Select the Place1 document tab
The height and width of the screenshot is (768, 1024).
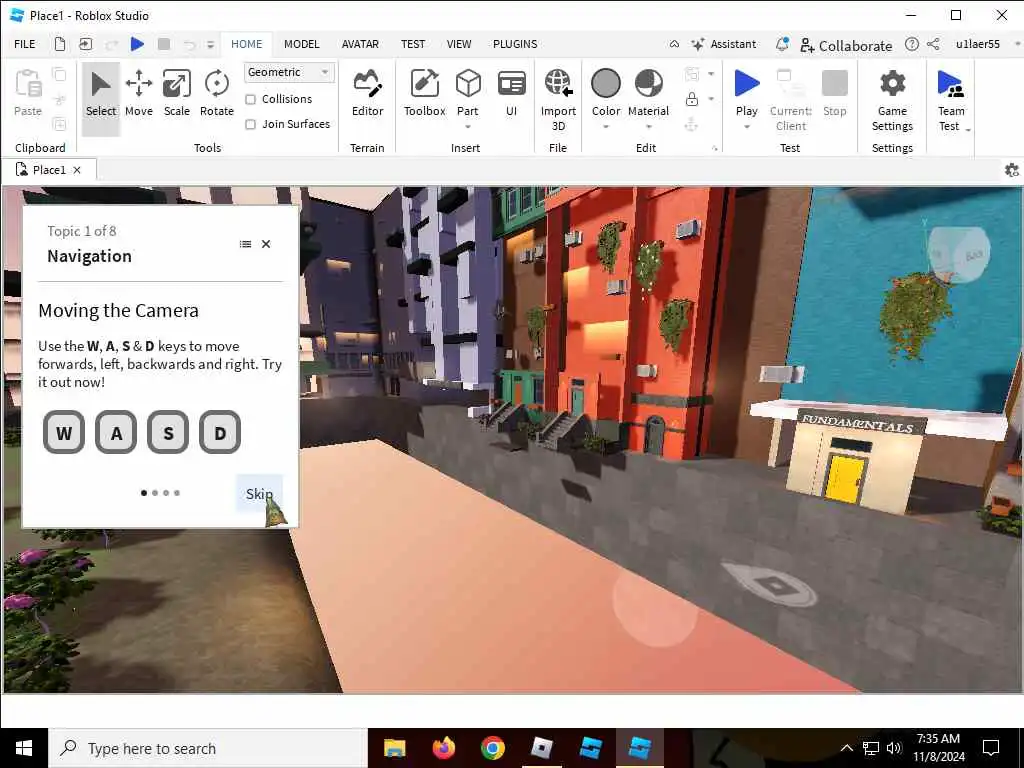click(x=49, y=170)
